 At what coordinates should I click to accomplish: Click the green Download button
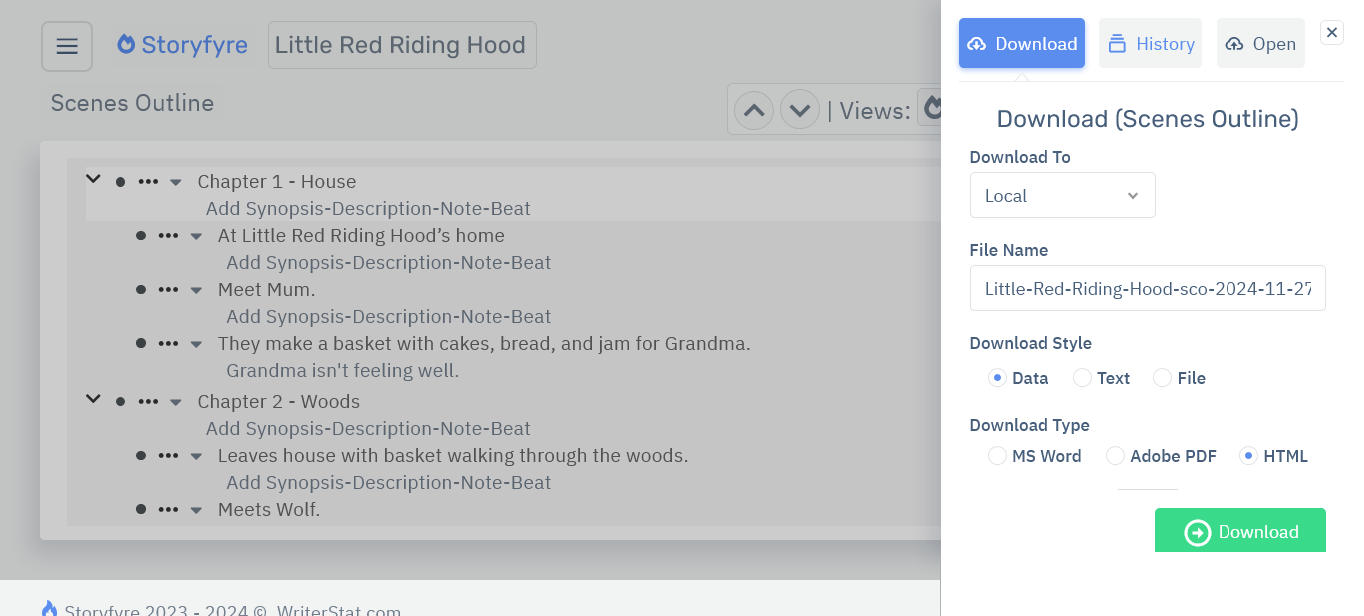point(1240,531)
